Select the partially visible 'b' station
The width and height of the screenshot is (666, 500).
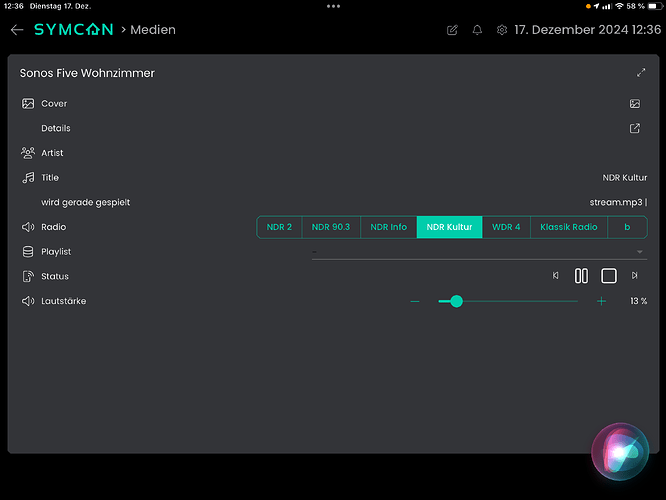(x=627, y=227)
